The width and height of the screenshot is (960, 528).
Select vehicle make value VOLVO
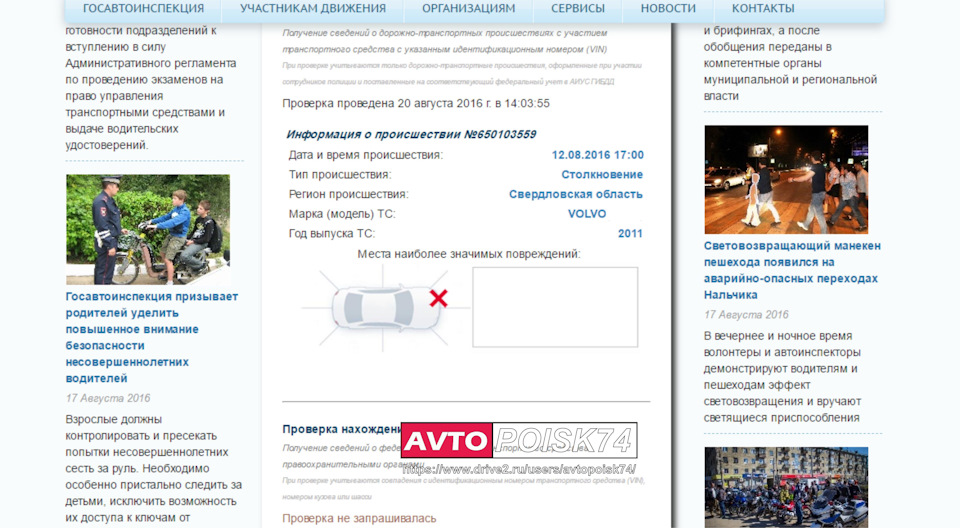click(587, 214)
